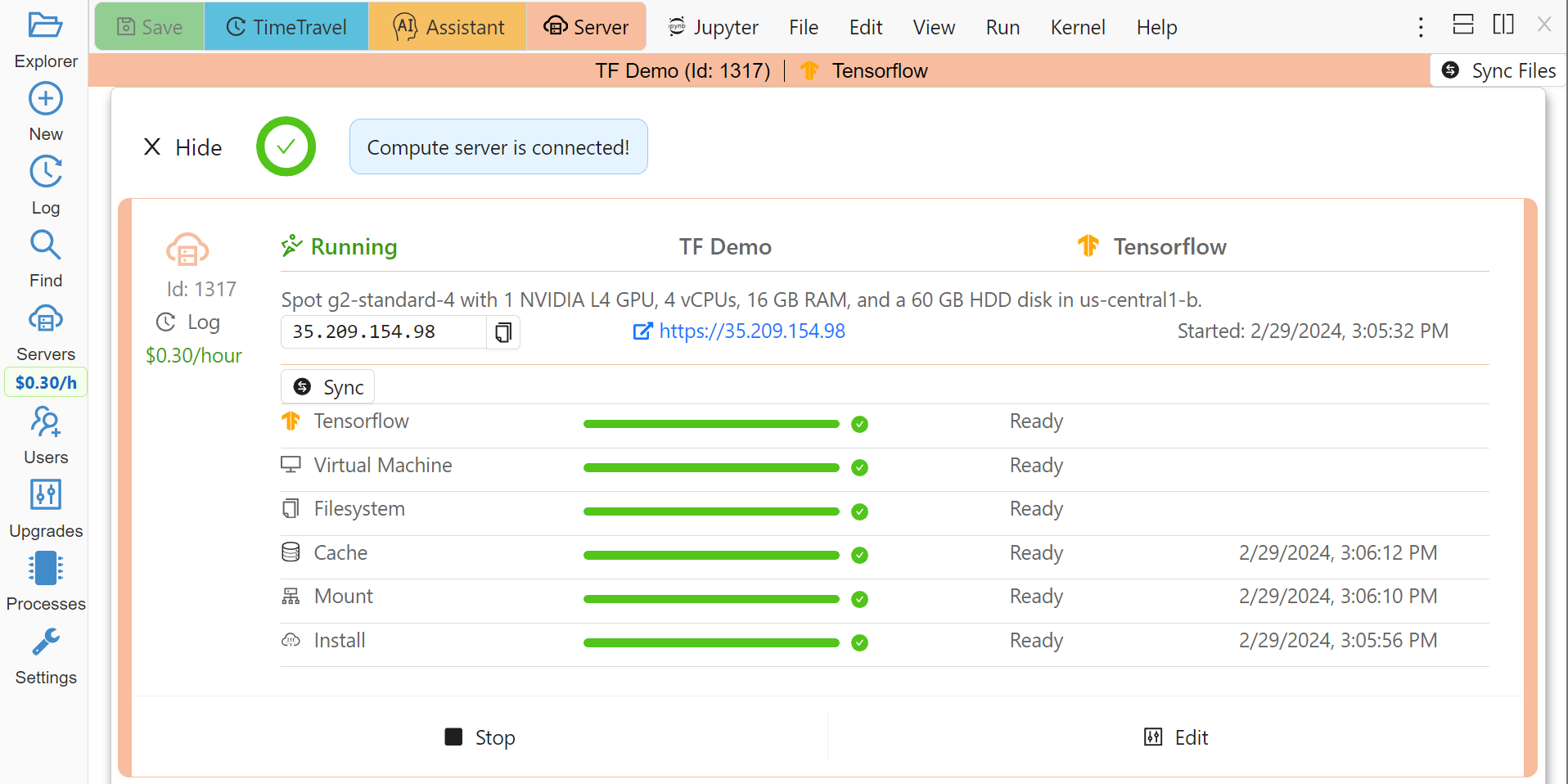Open the Explorer folder icon
The image size is (1568, 784).
(45, 26)
